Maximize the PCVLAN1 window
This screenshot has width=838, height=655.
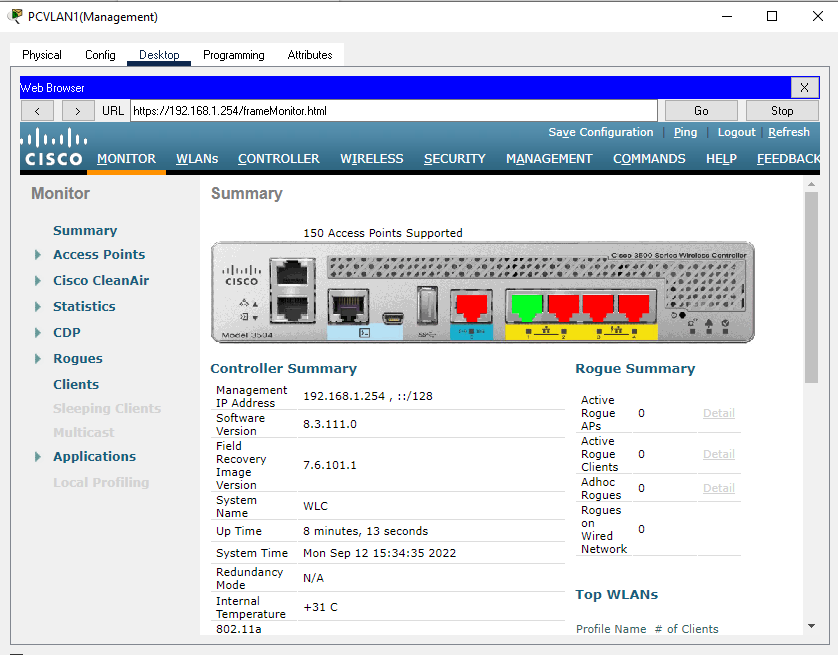(772, 16)
